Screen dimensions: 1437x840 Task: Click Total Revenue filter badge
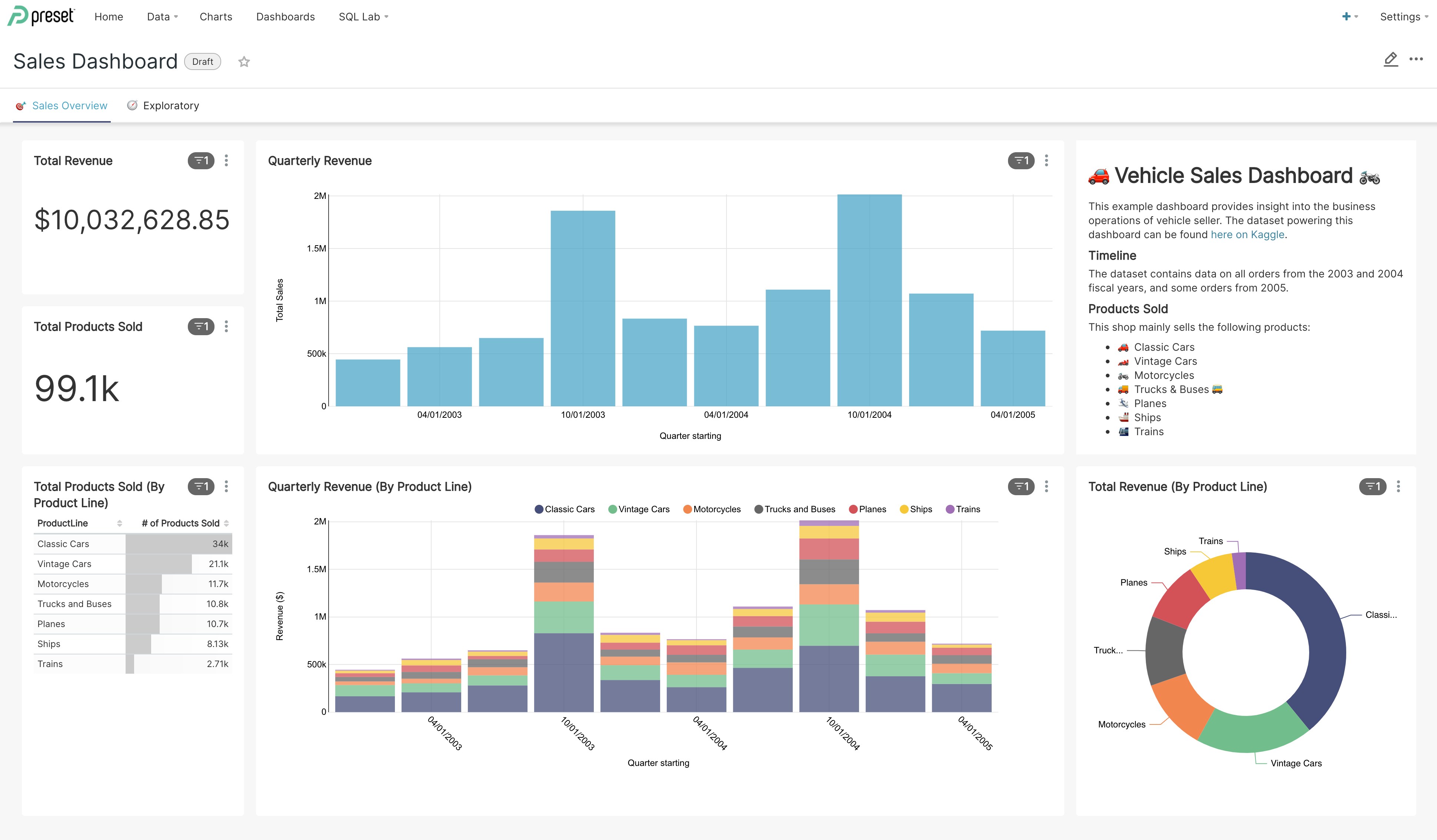coord(201,161)
